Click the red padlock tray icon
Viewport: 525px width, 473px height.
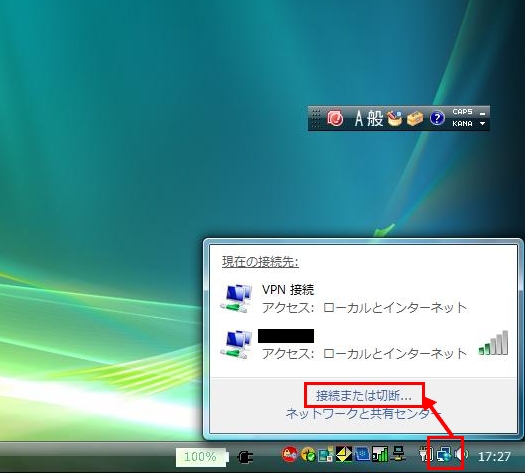coord(290,455)
